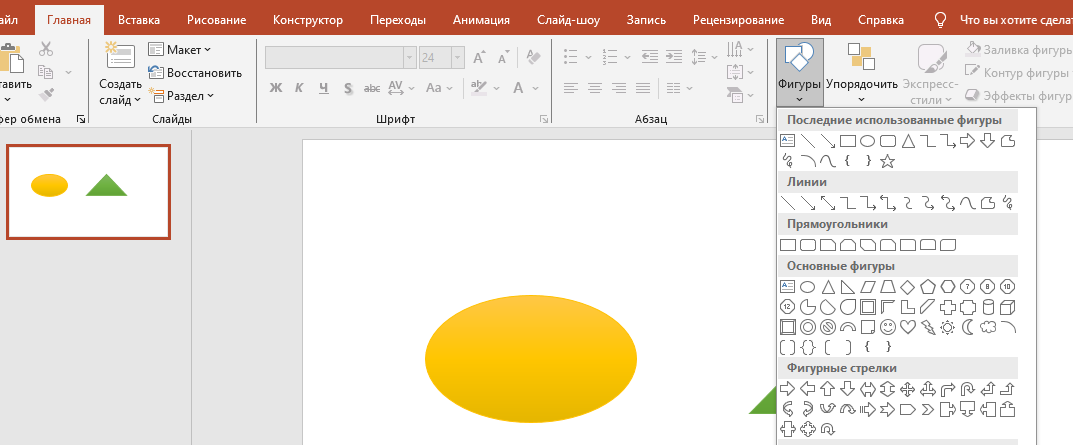Center the paragraph text
The width and height of the screenshot is (1073, 445).
(595, 88)
